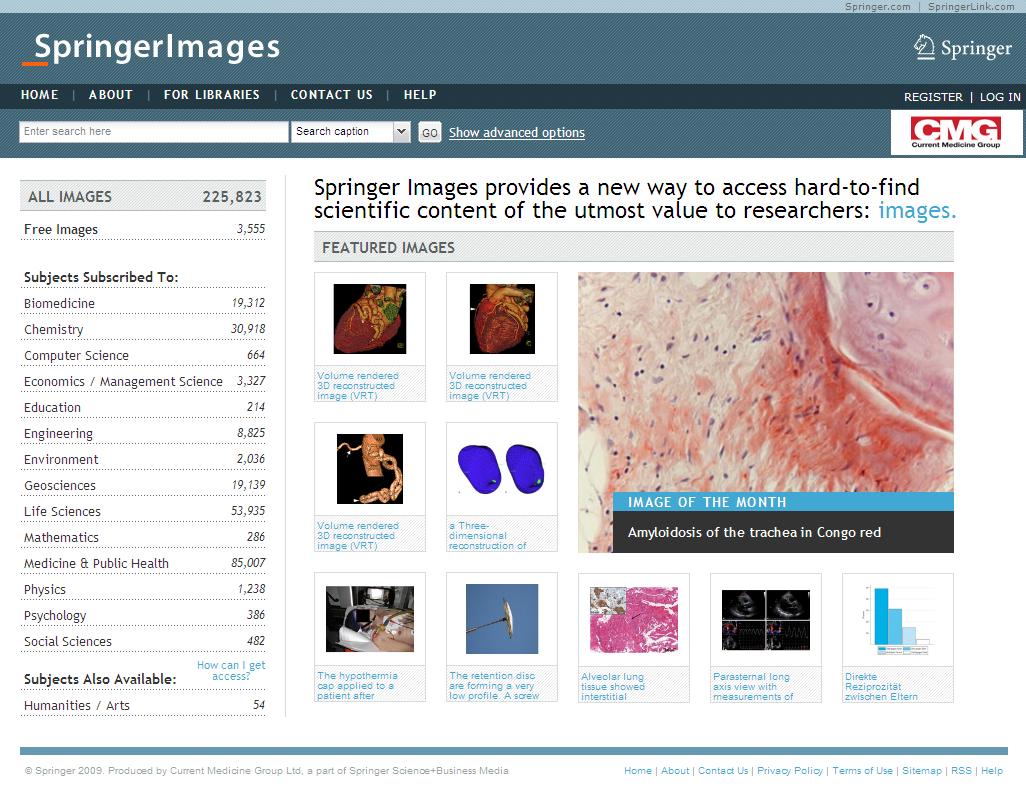Open parasternal long axis view thumbnail
1026x804 pixels.
(766, 620)
